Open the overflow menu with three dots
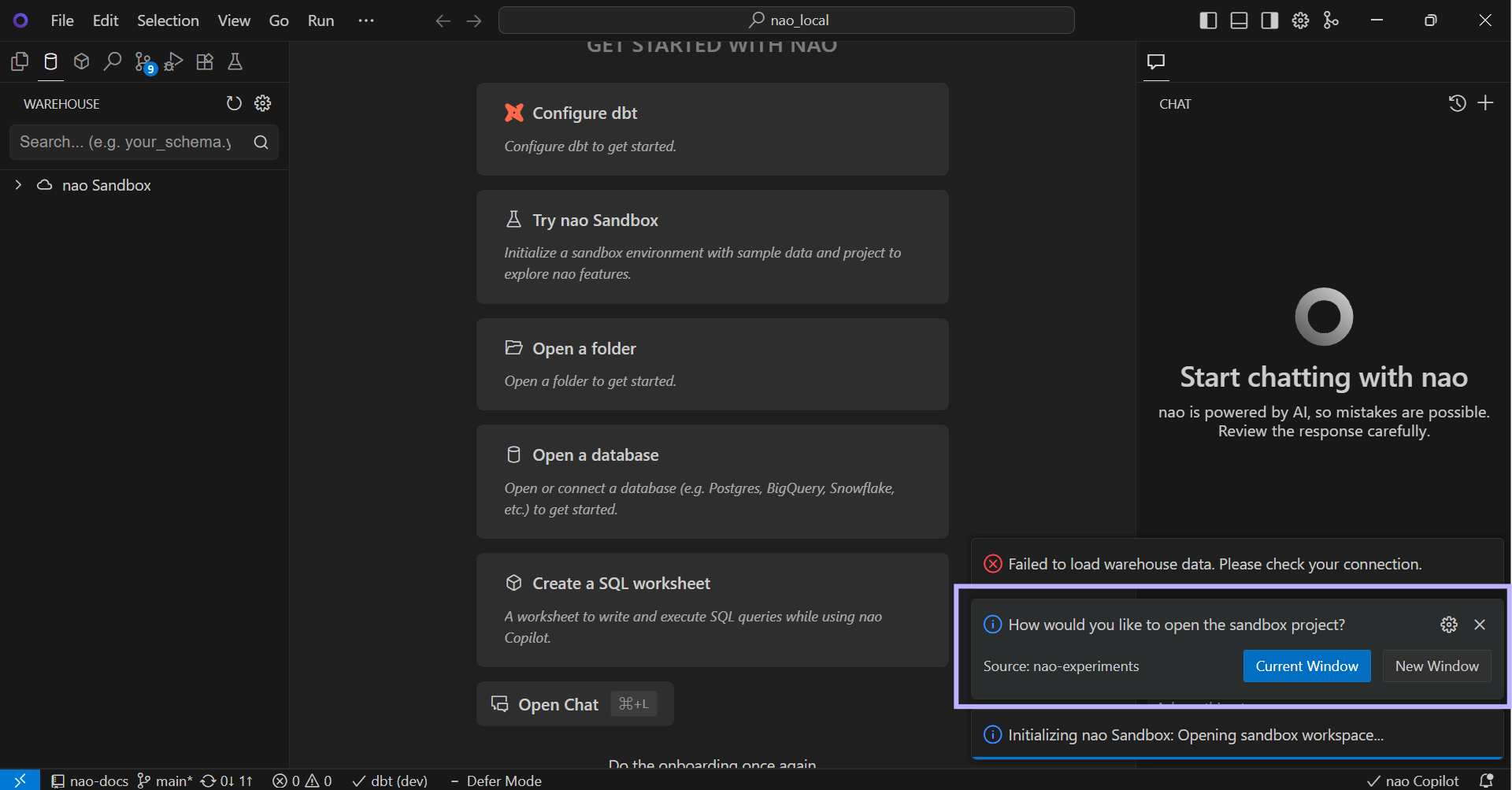This screenshot has height=790, width=1512. [366, 20]
